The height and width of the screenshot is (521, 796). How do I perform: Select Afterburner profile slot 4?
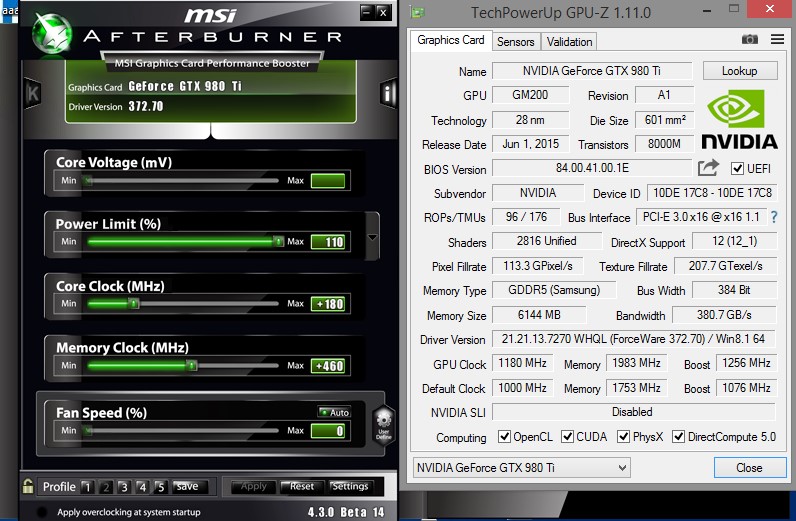(143, 487)
